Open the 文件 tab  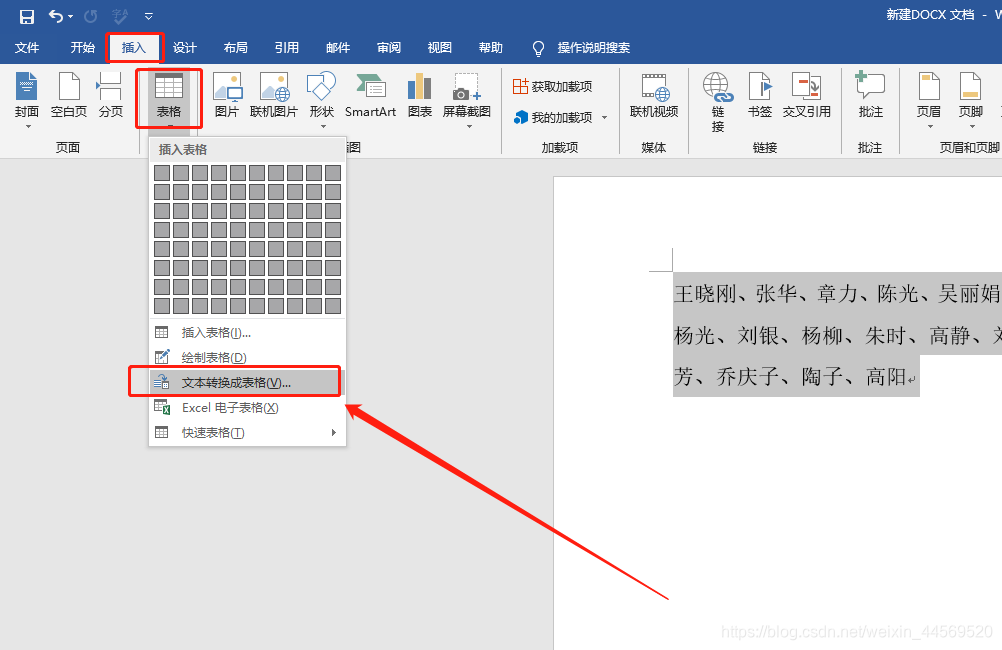pyautogui.click(x=27, y=48)
